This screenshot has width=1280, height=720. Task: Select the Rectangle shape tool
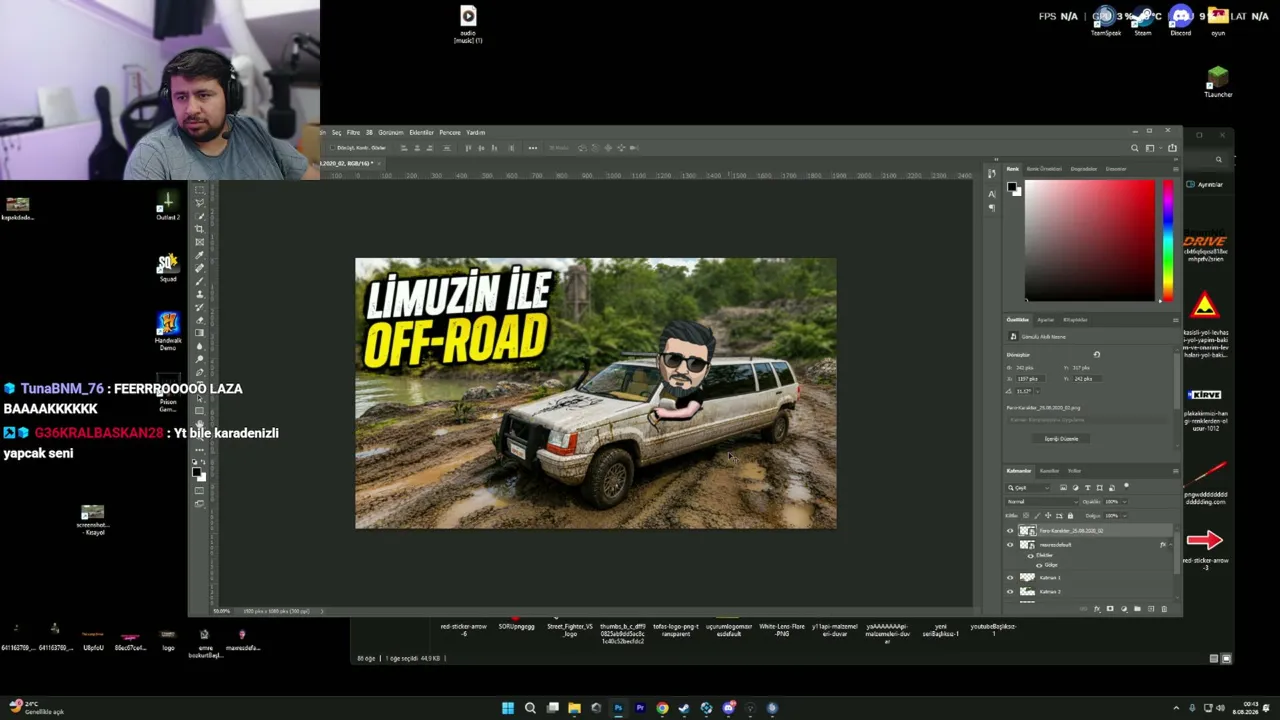pos(200,411)
